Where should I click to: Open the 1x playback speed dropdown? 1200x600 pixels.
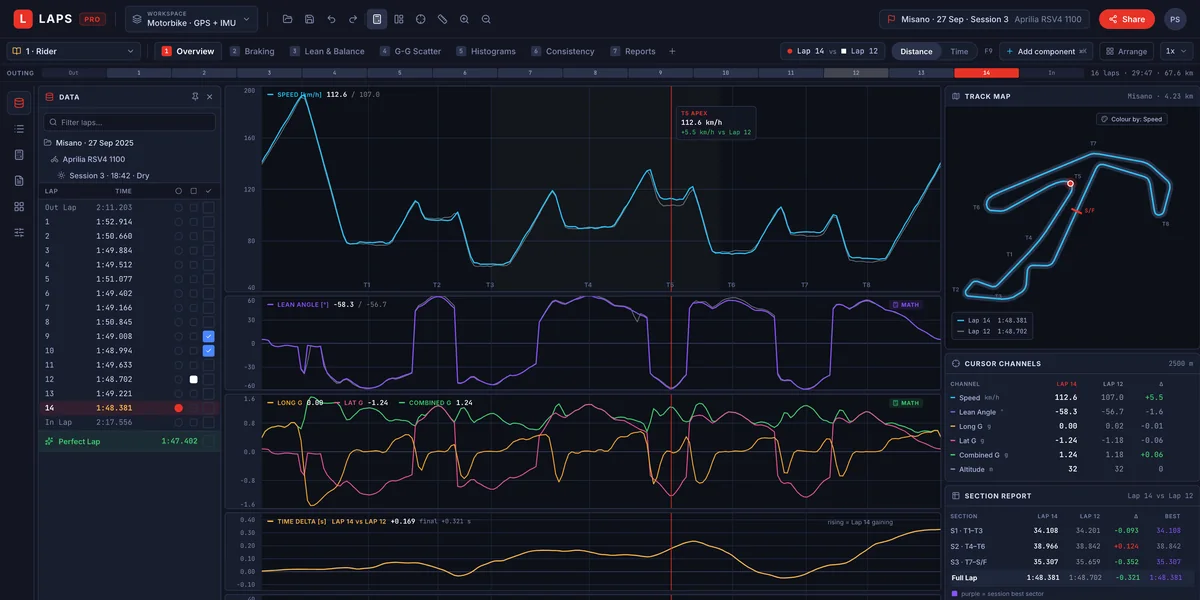coord(1175,51)
